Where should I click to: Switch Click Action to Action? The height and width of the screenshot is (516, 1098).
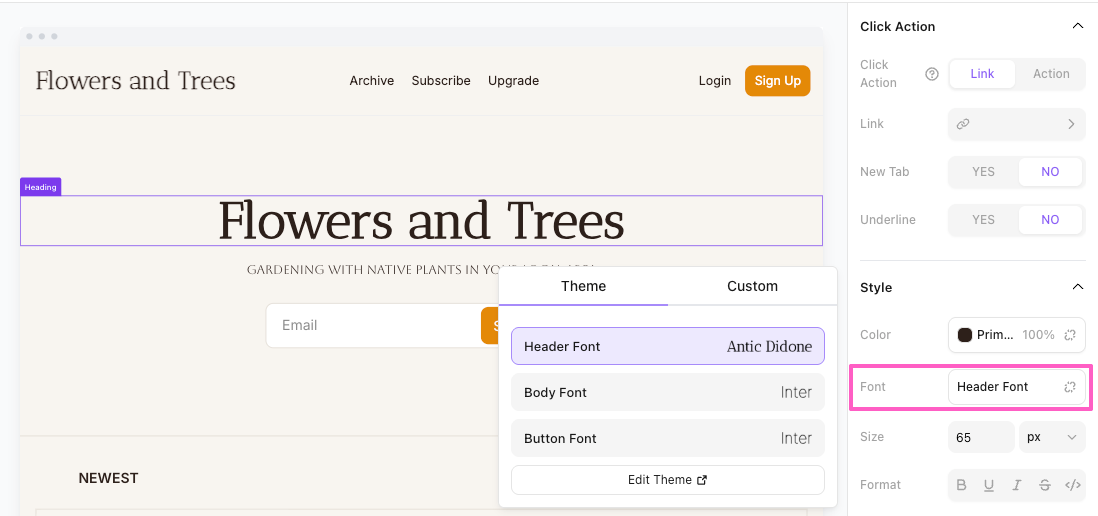[x=1051, y=74]
